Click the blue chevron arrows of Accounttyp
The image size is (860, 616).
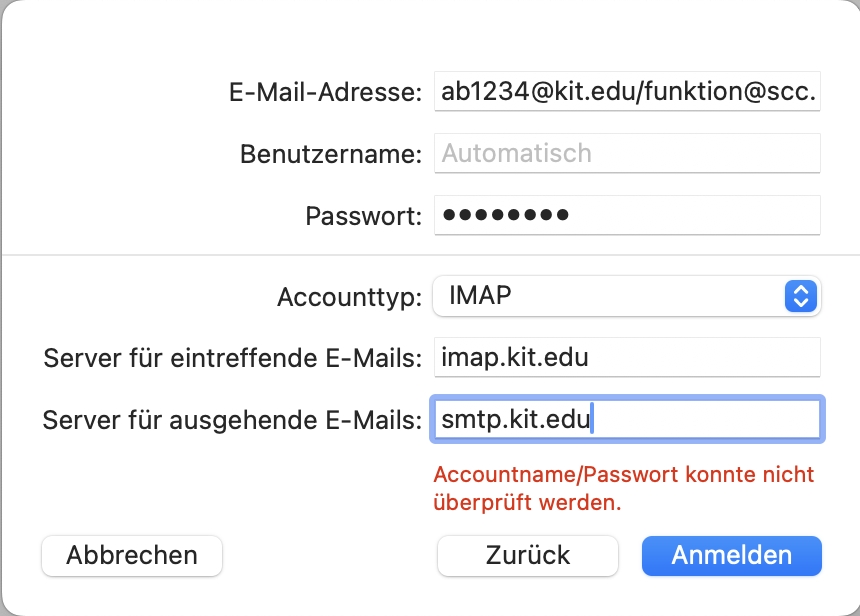(x=801, y=296)
